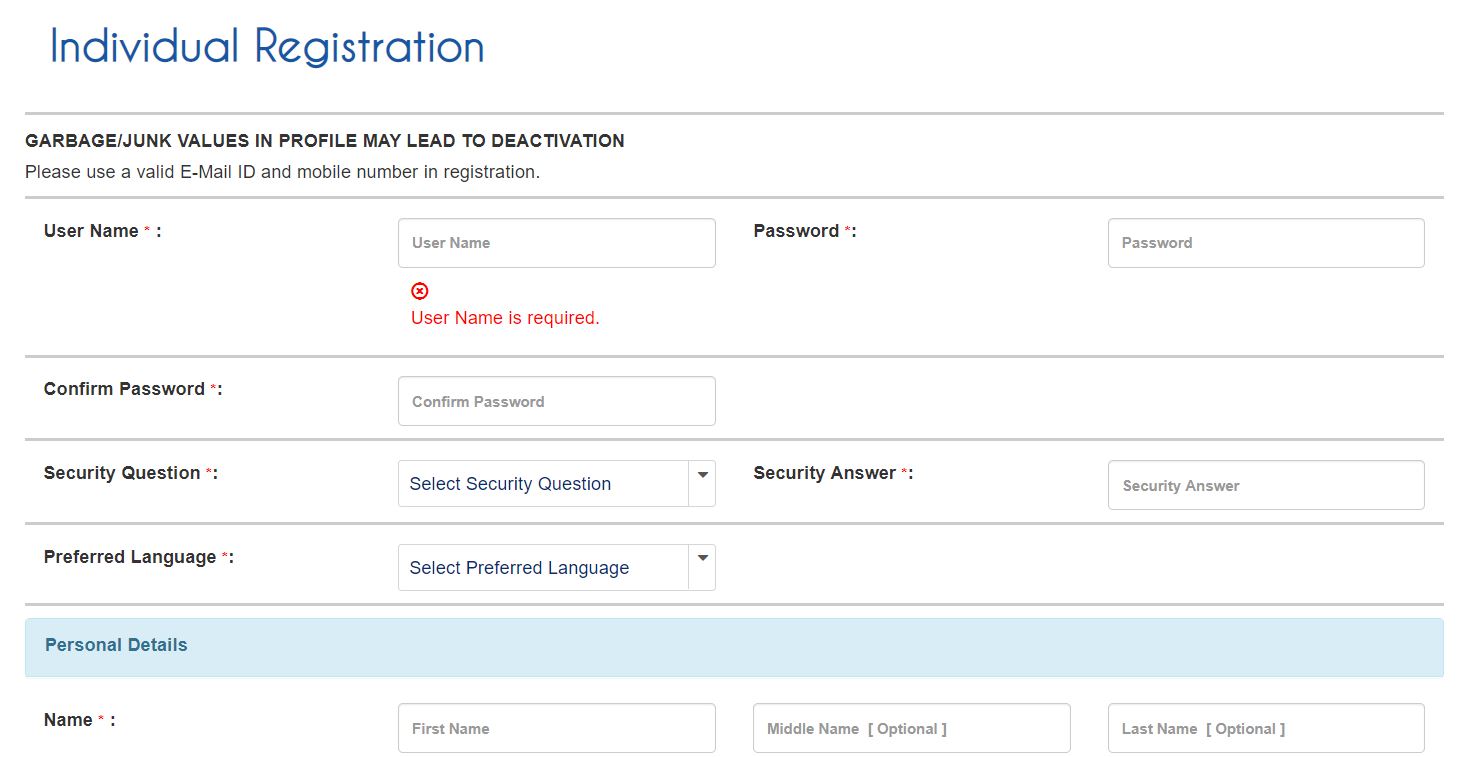Click the red error icon under User Name
This screenshot has height=757, width=1469.
[420, 291]
